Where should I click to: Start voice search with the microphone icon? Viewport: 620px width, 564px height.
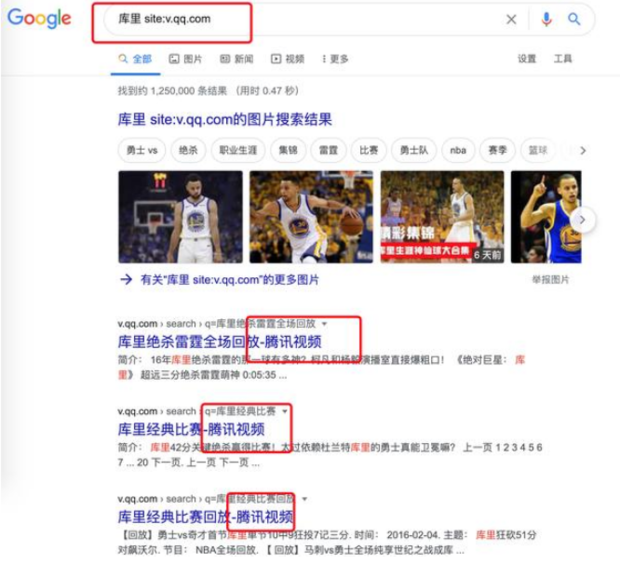546,19
